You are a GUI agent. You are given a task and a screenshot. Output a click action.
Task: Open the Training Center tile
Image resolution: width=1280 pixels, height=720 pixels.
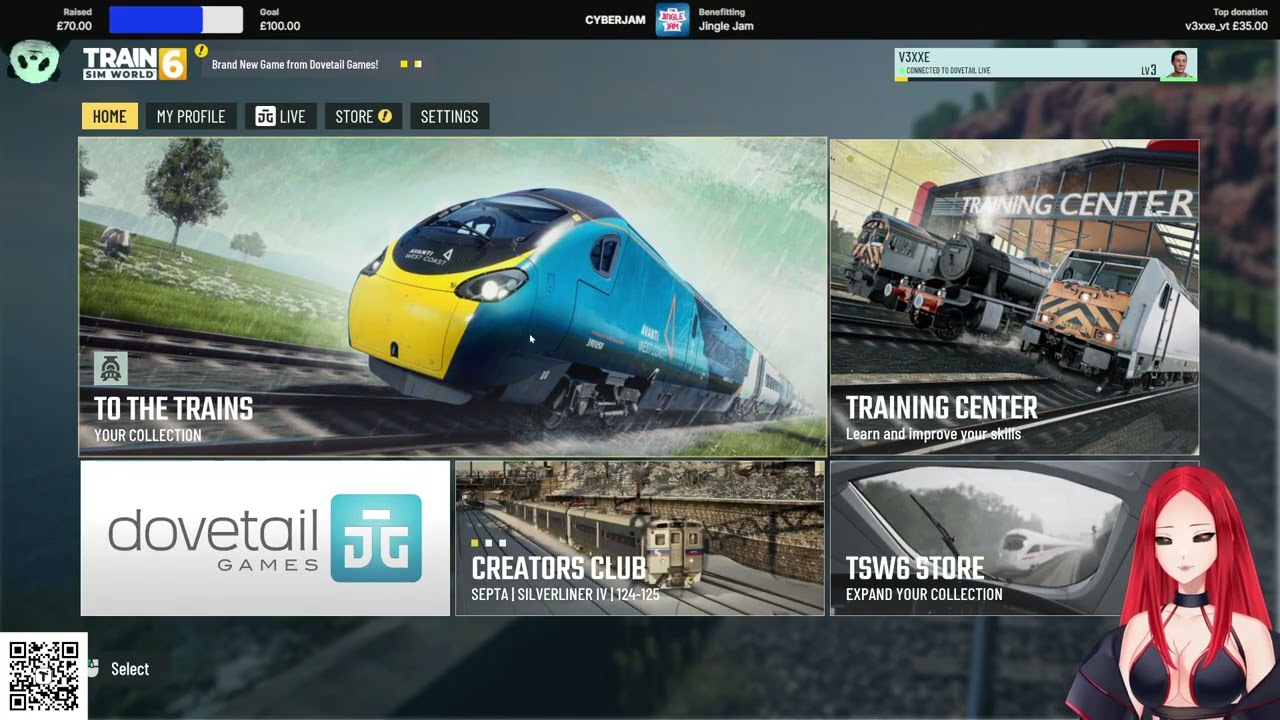pos(1014,297)
